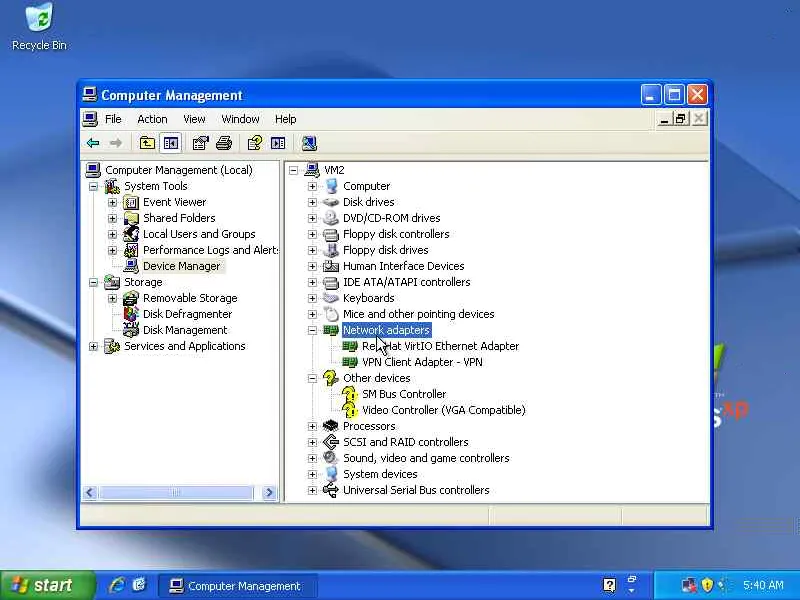This screenshot has width=800, height=600.
Task: Click the show/hide action pane icon
Action: point(278,143)
